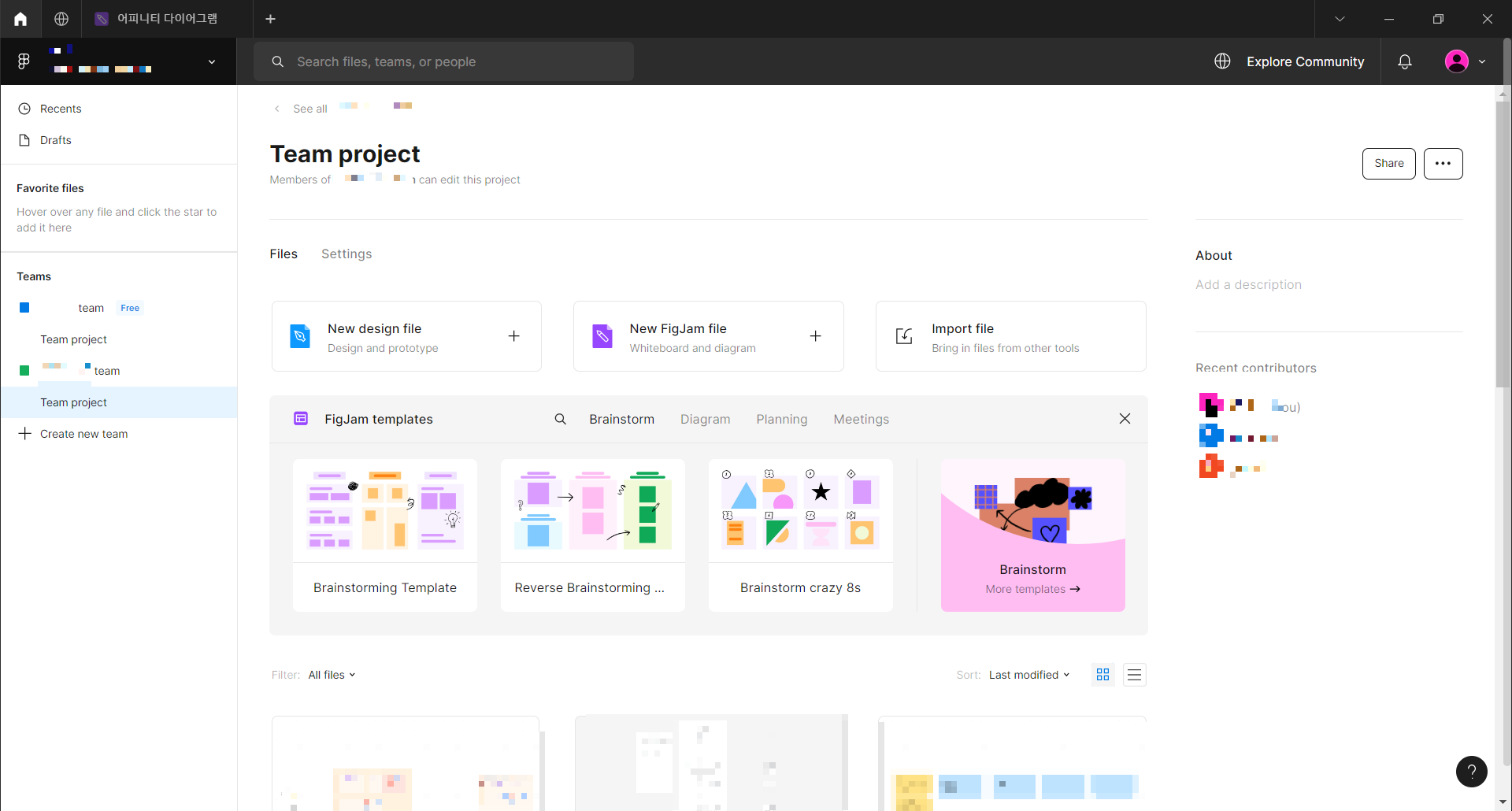Create a New design file
This screenshot has width=1512, height=811.
[406, 336]
